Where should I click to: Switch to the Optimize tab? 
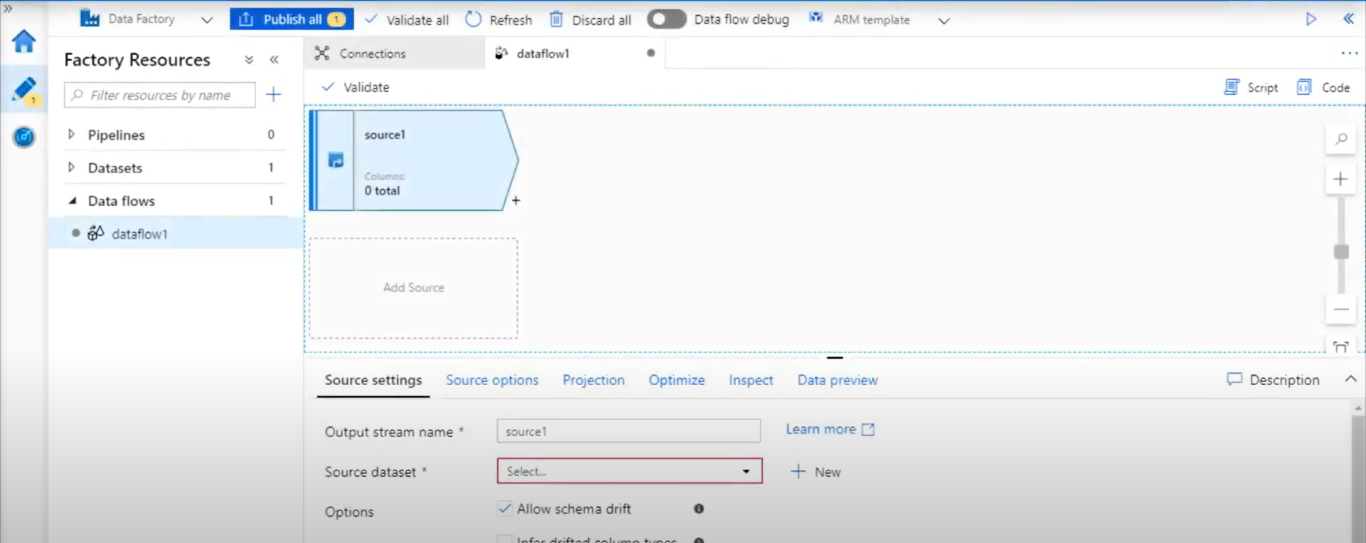point(677,380)
